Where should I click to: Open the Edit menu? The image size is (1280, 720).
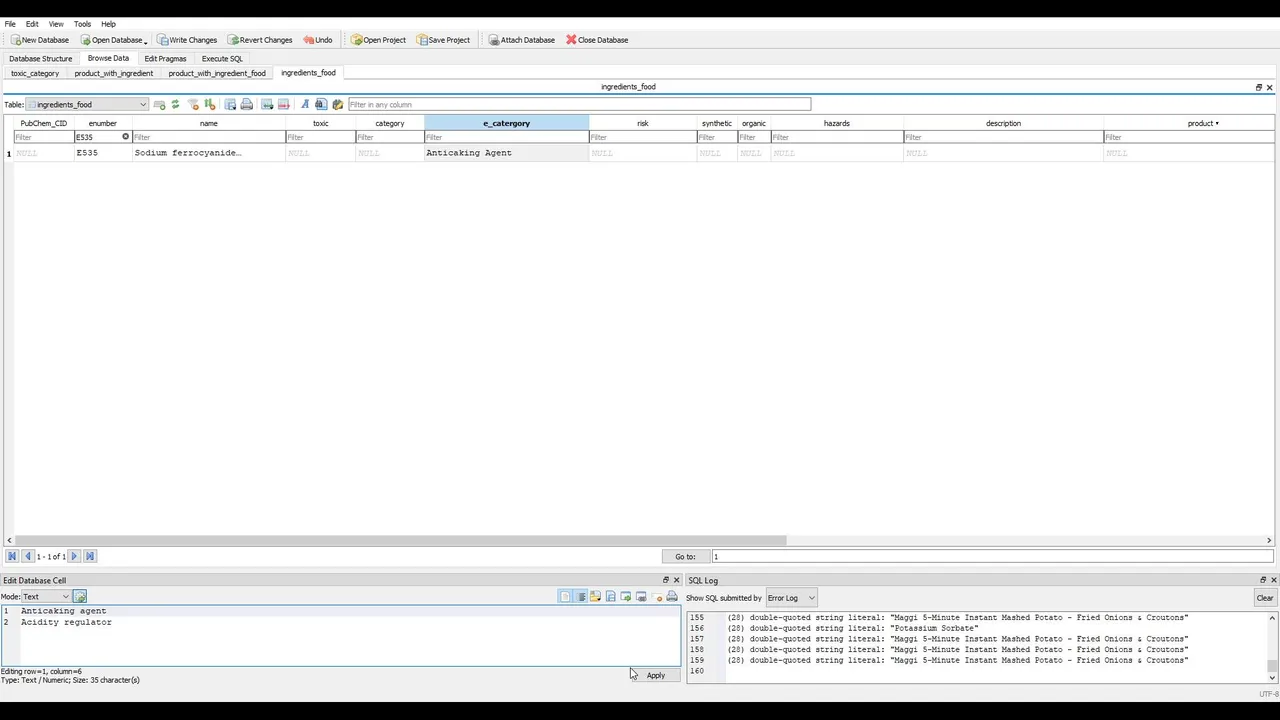[32, 24]
